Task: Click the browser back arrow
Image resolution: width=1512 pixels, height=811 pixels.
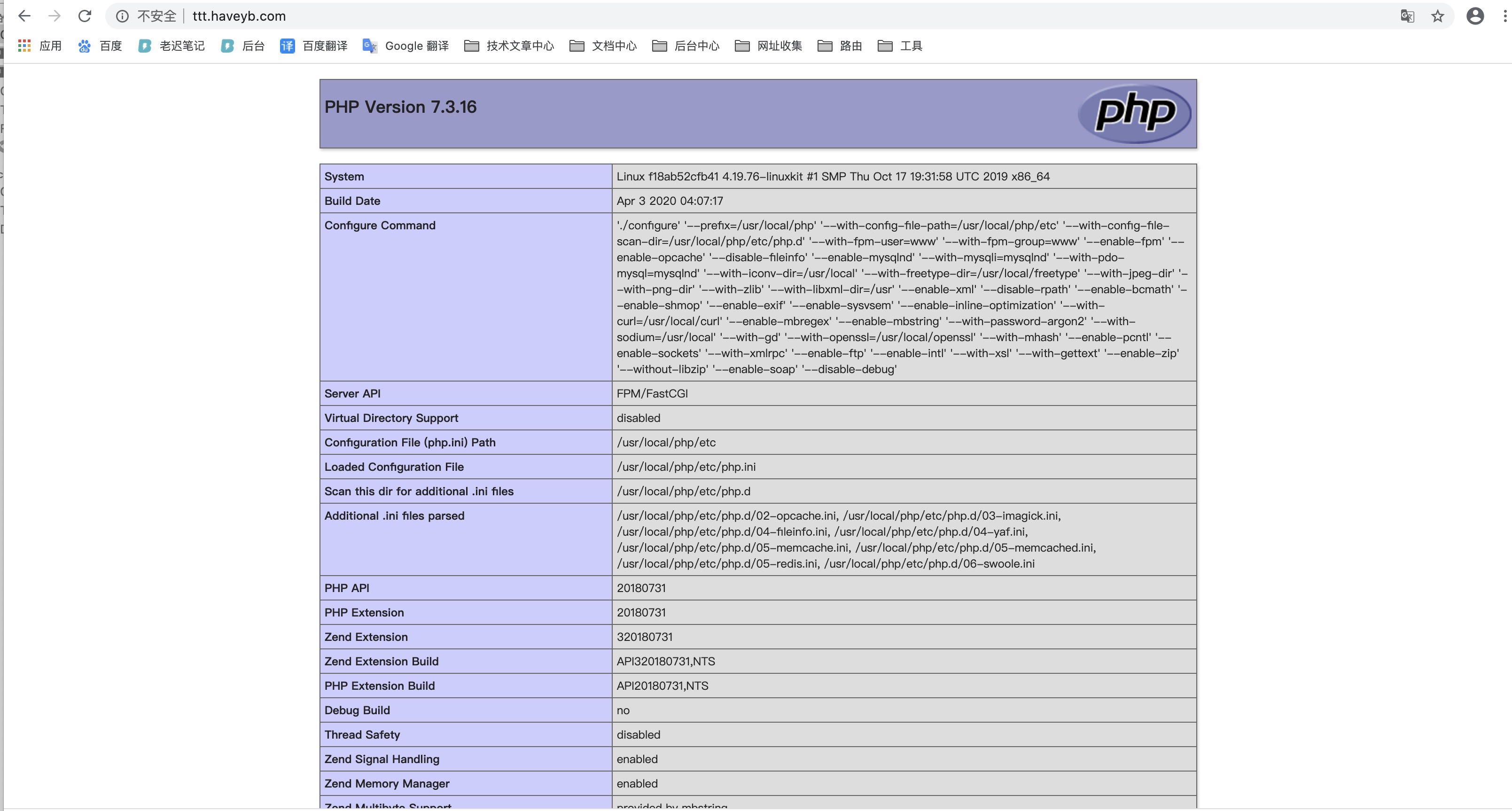Action: point(24,16)
